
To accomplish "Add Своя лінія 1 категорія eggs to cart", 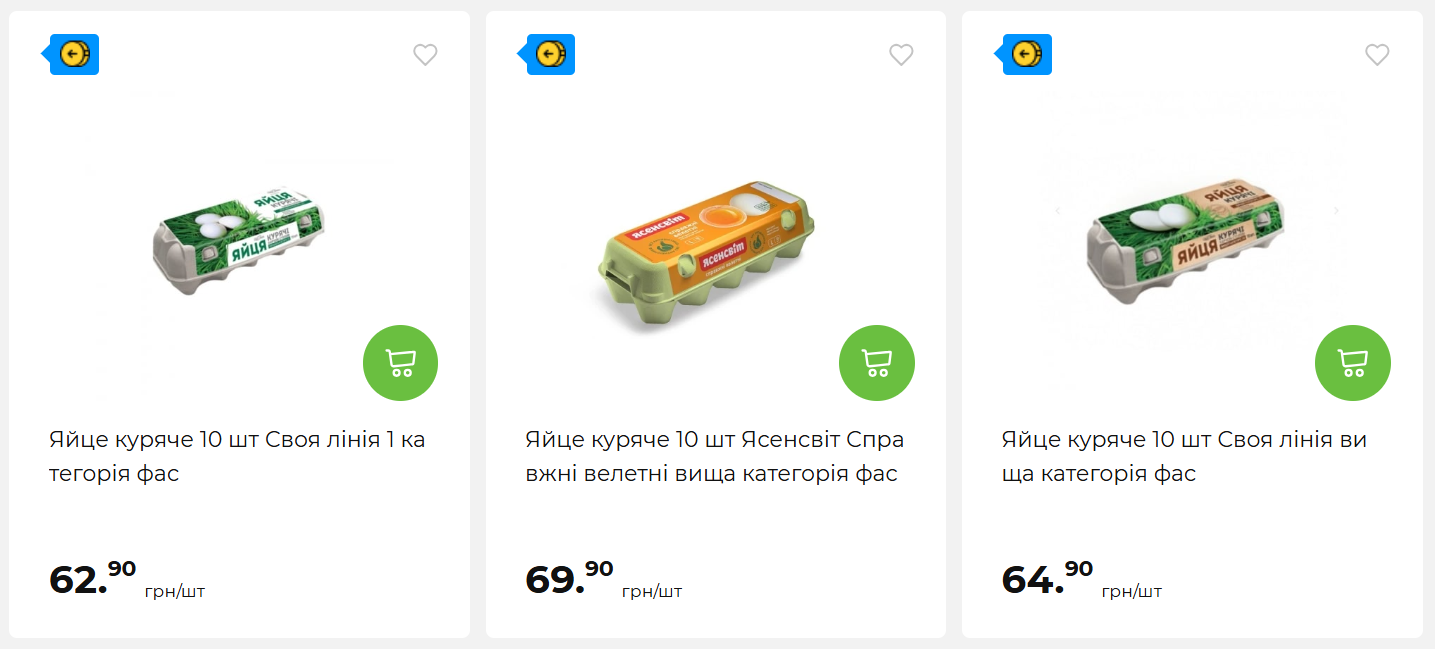I will point(400,362).
